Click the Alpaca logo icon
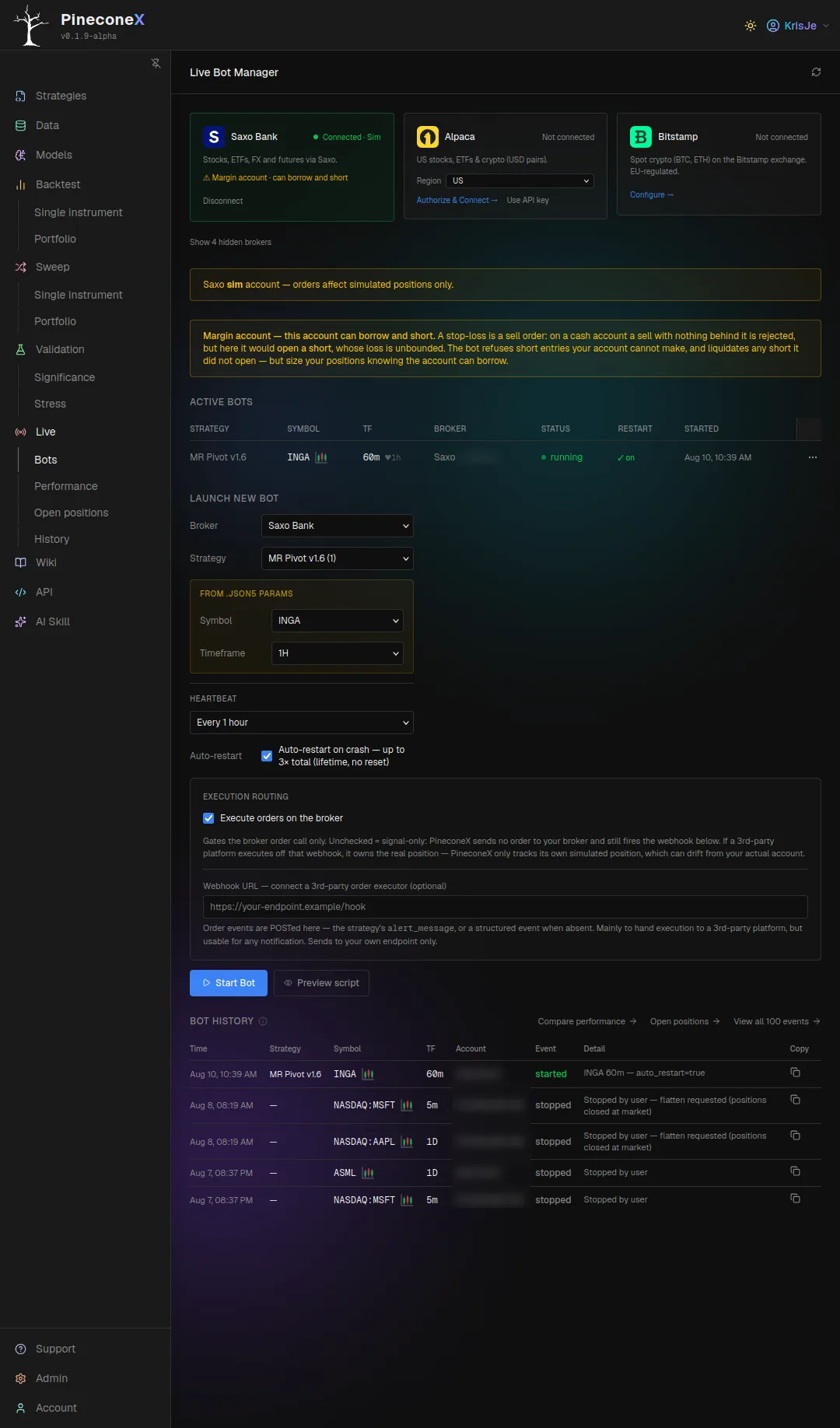This screenshot has width=840, height=1428. pyautogui.click(x=428, y=137)
